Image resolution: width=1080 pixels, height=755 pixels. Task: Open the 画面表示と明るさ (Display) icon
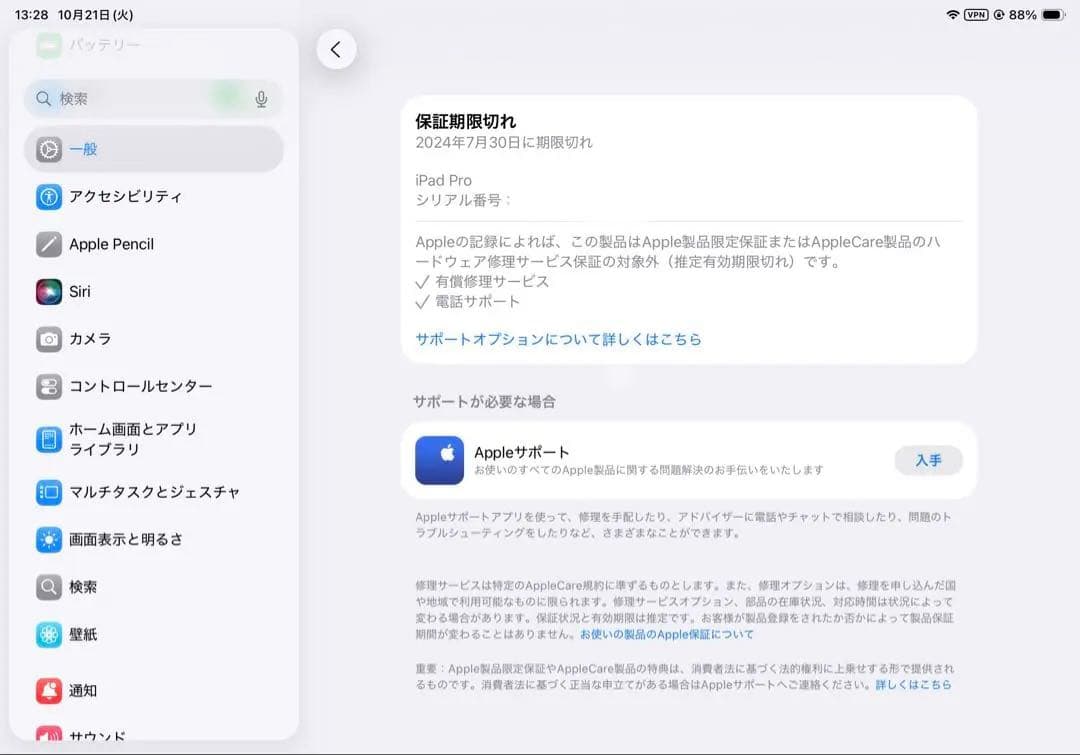point(49,539)
